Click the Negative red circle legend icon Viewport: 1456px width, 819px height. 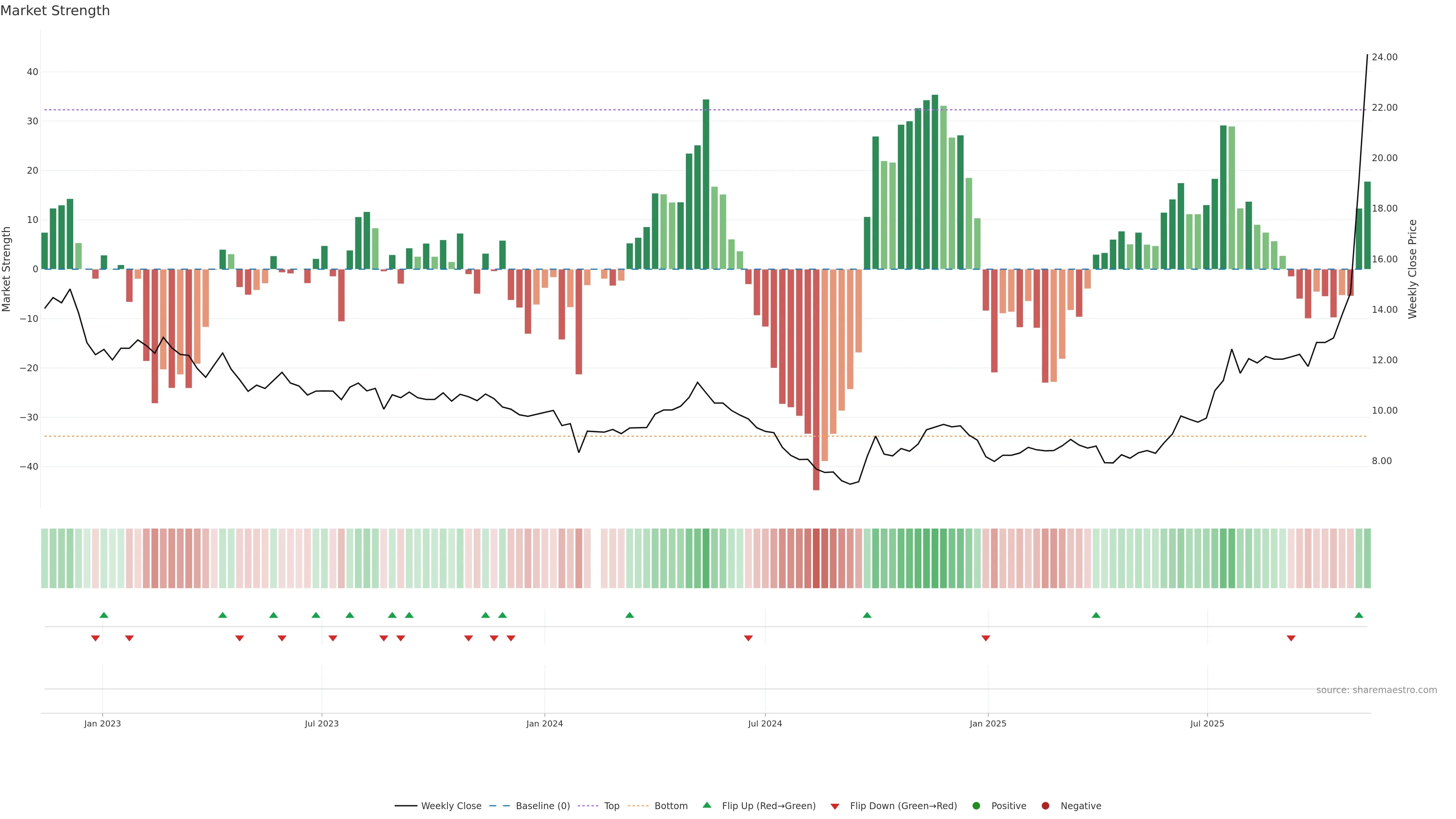click(1045, 806)
